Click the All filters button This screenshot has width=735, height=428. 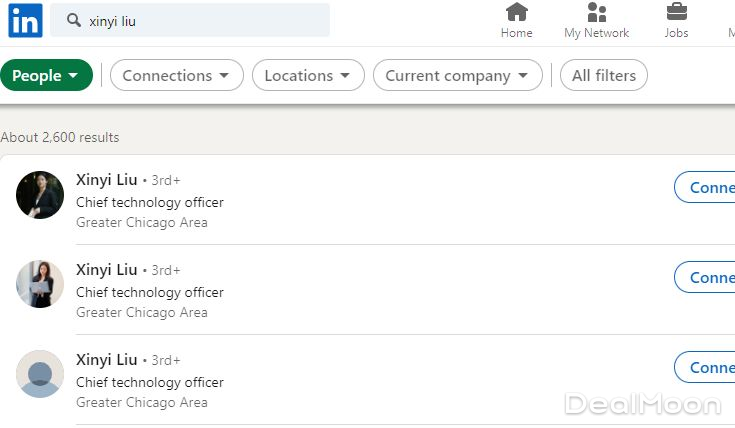point(603,76)
